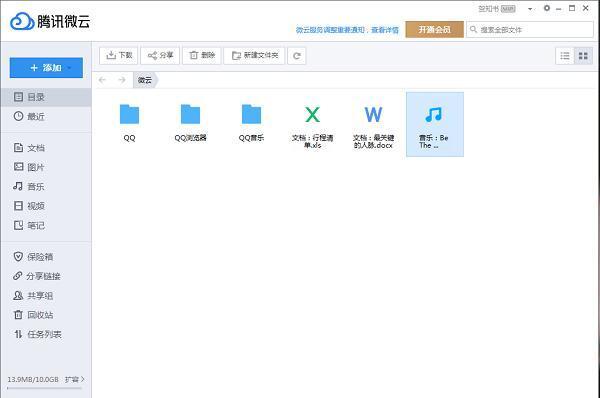Open the account name dropdown arrow

pyautogui.click(x=530, y=9)
